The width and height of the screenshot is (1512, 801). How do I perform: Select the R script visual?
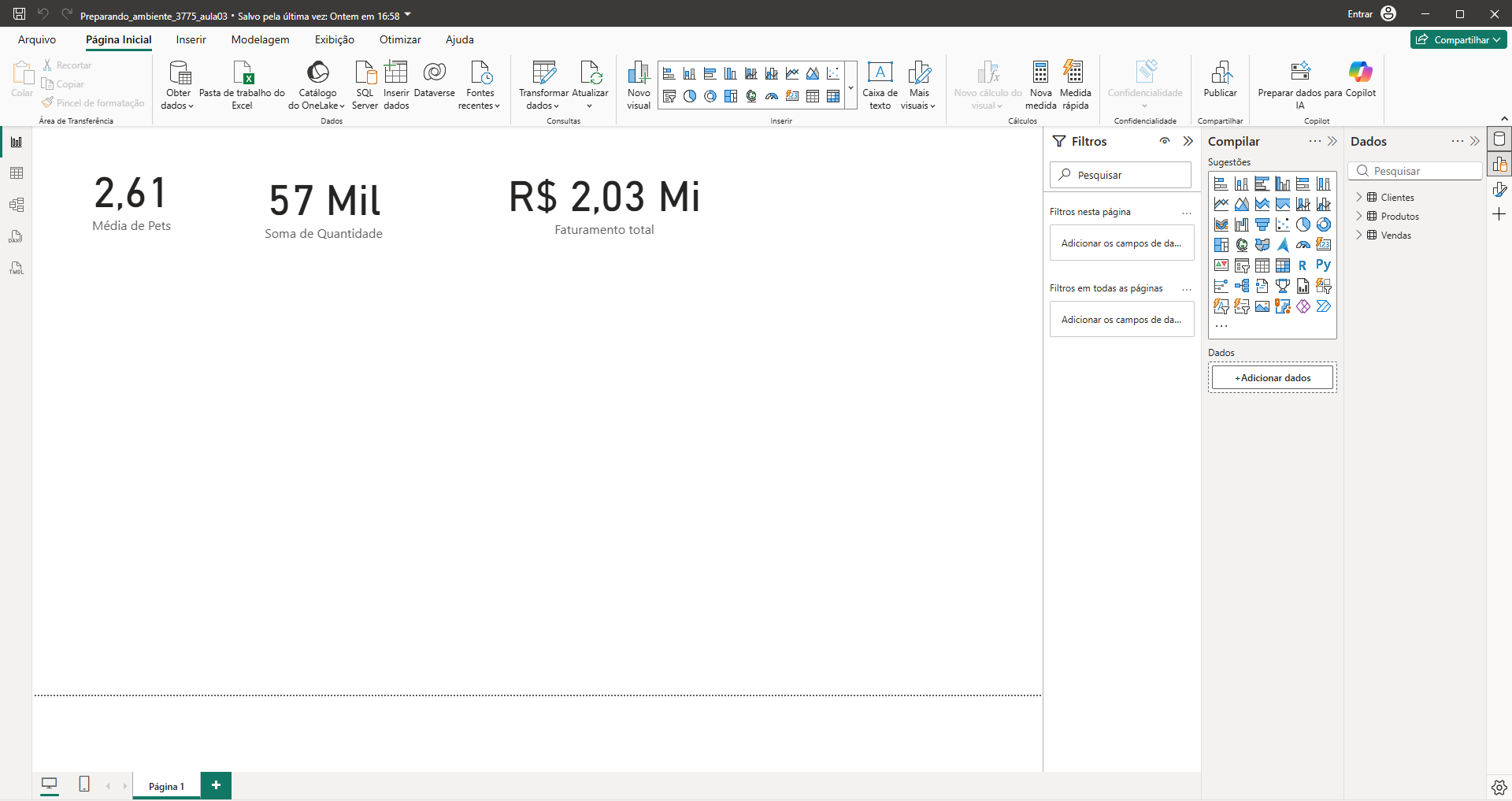(1303, 265)
